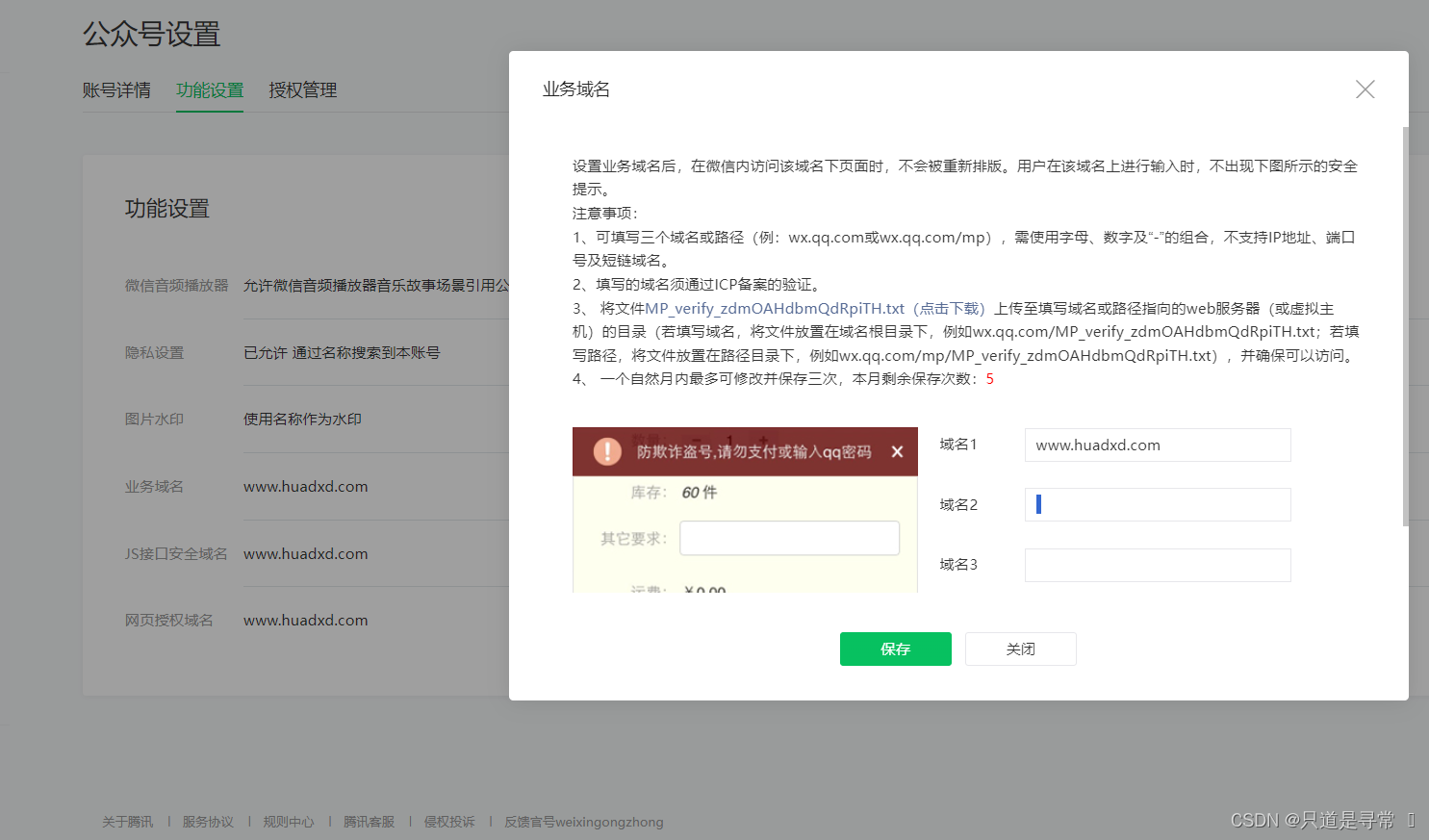
Task: Switch to the 授权管理 tab
Action: click(x=302, y=89)
